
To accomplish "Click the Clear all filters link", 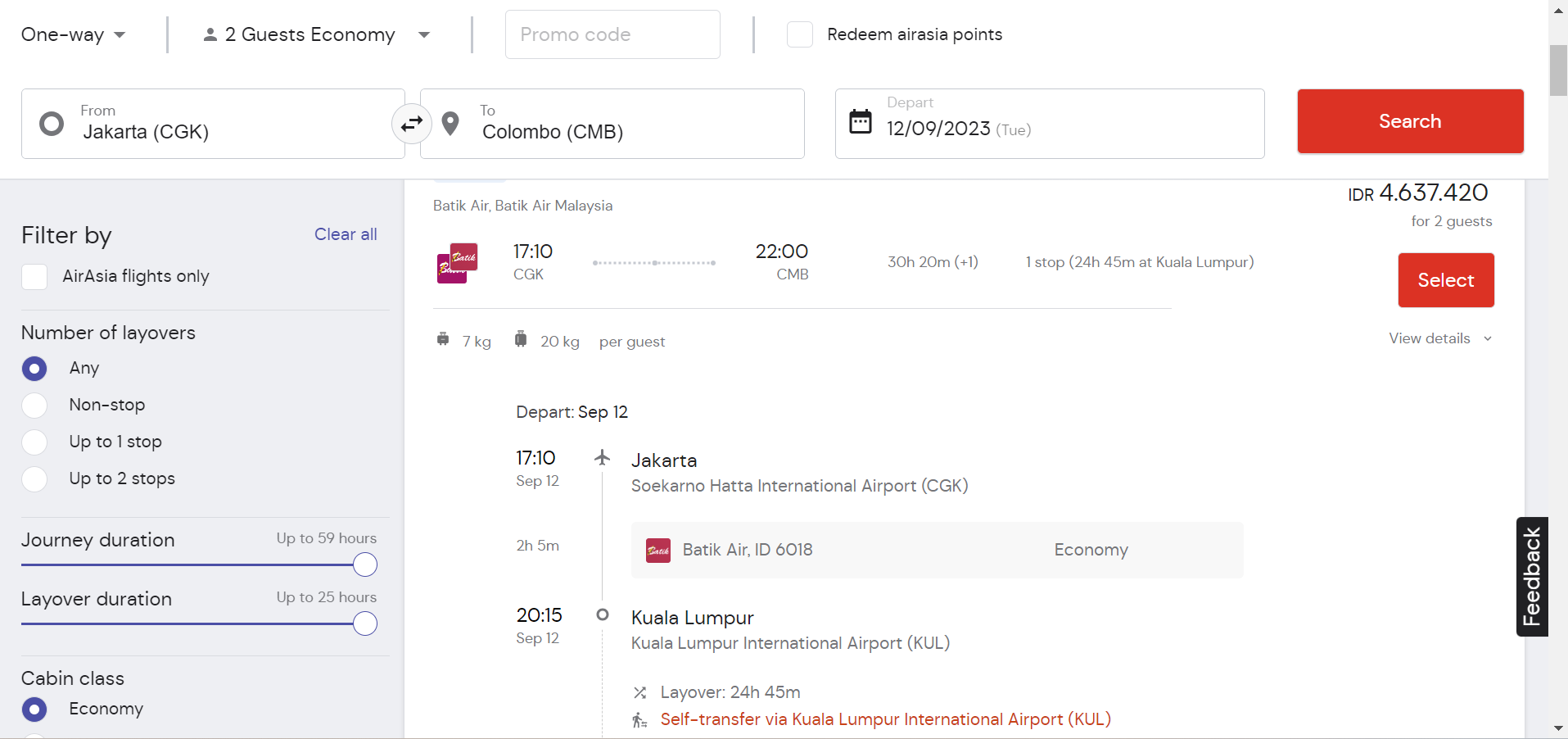I will [346, 234].
